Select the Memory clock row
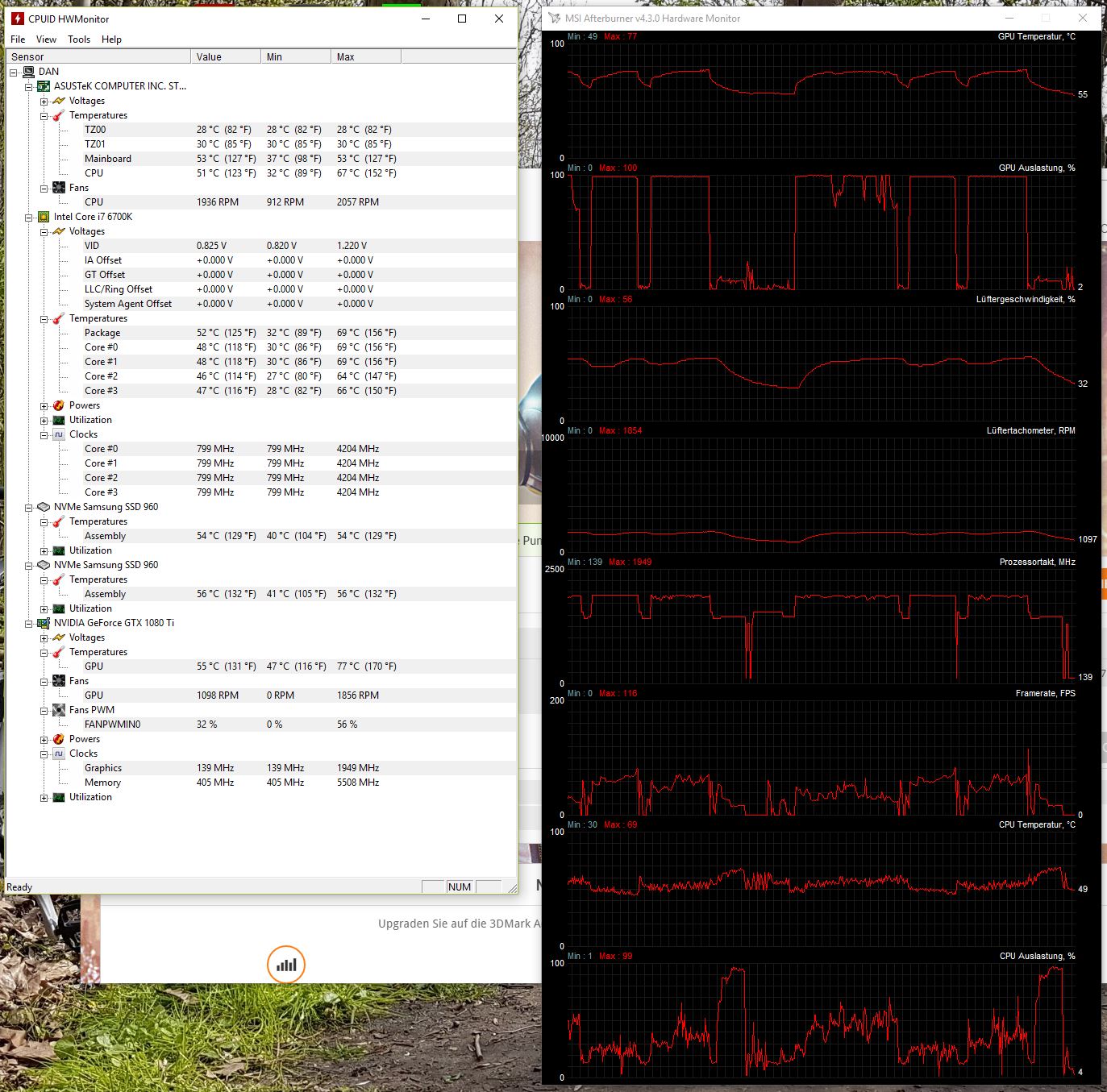The height and width of the screenshot is (1092, 1107). click(x=261, y=783)
